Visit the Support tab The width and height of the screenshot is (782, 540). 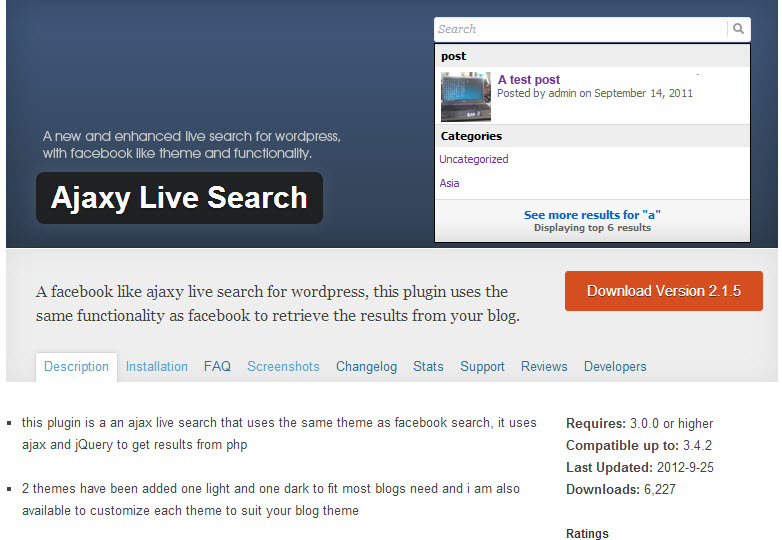[x=482, y=366]
